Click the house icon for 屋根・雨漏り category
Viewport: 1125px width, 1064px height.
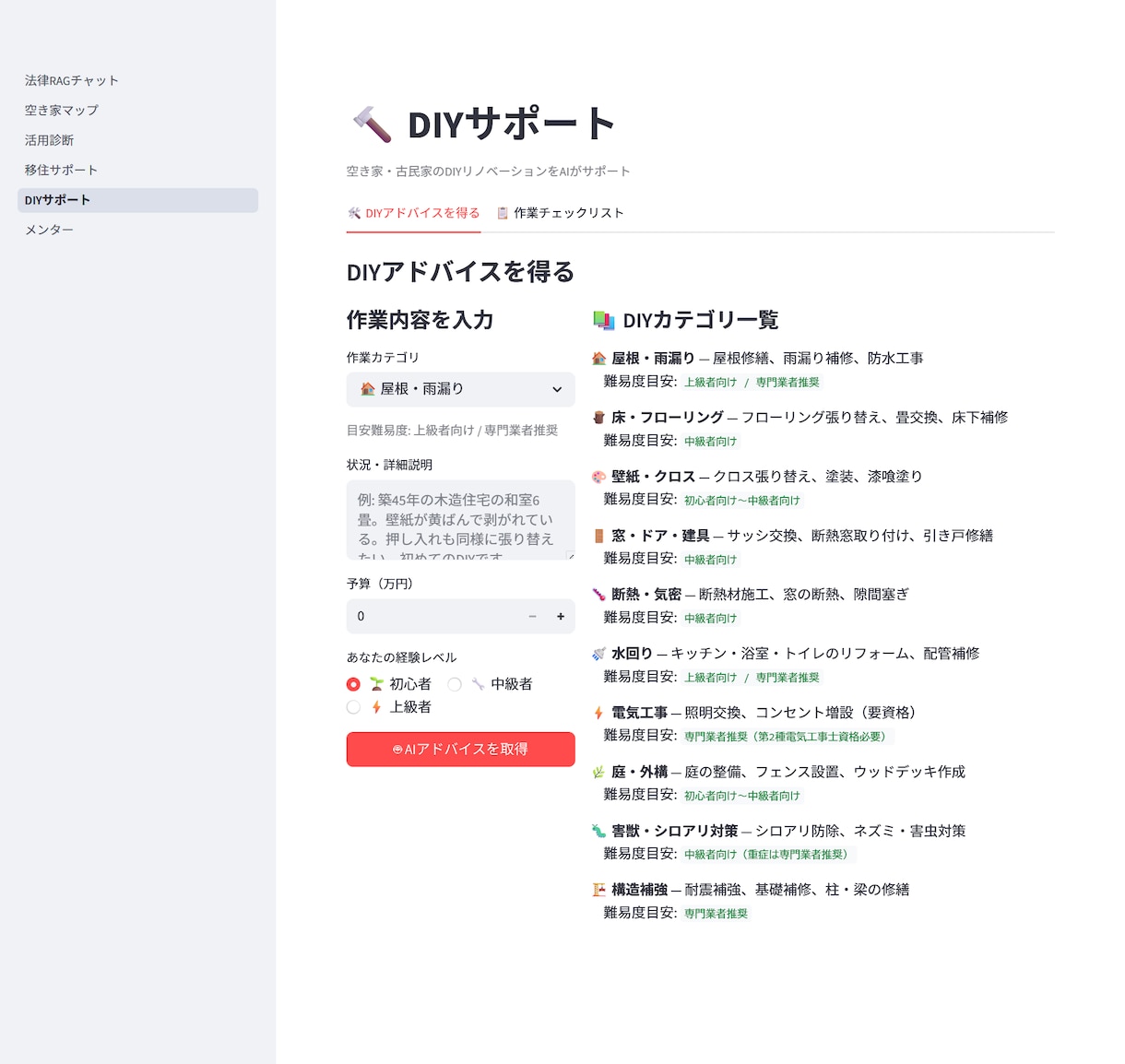[599, 359]
